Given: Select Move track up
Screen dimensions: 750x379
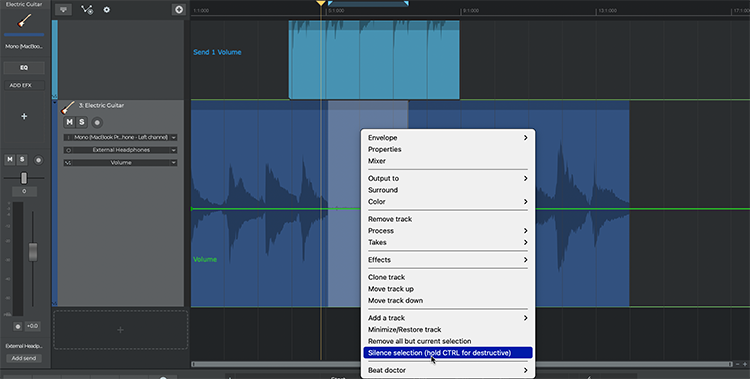Looking at the screenshot, I should (x=448, y=289).
